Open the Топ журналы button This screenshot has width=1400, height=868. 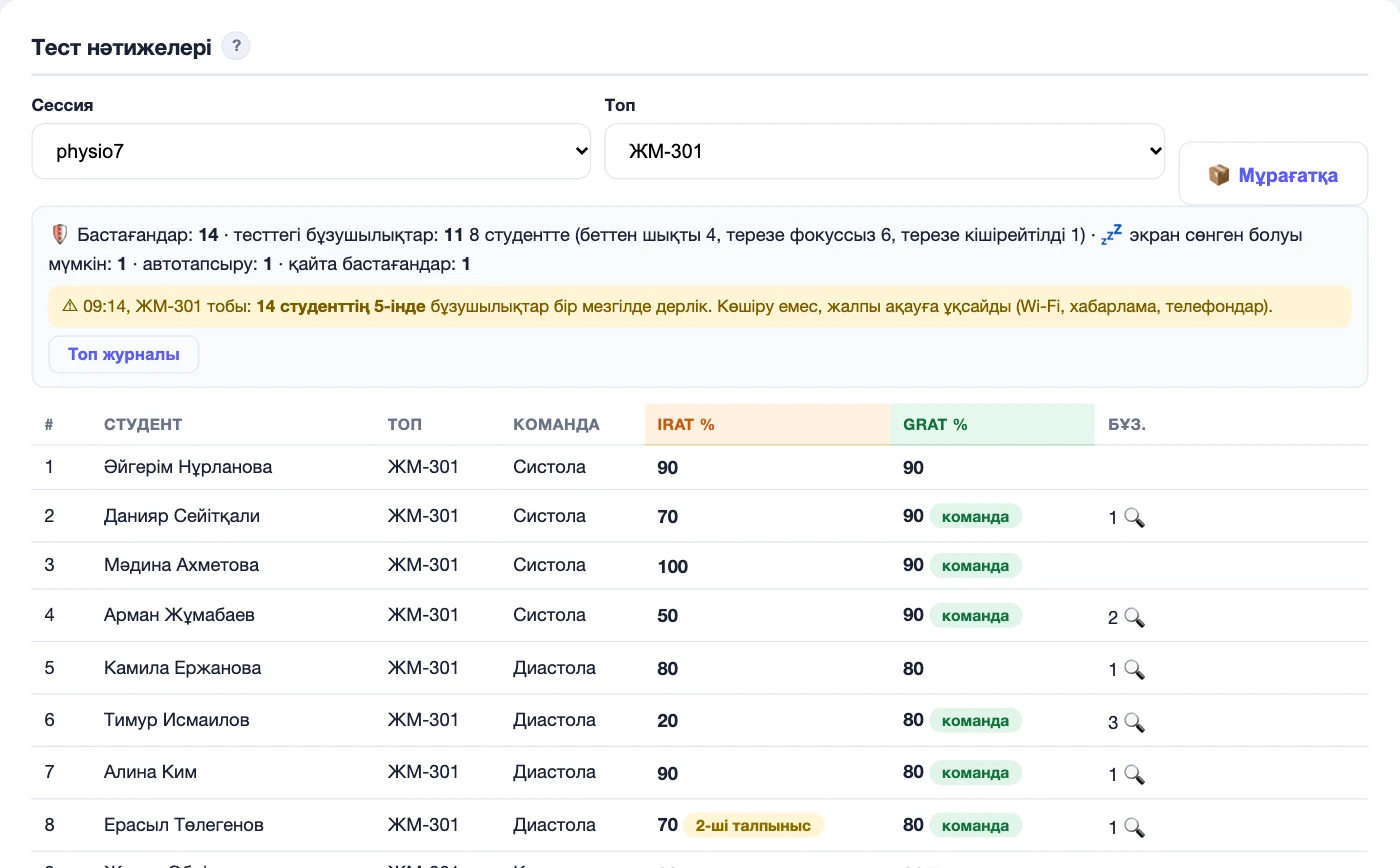click(124, 354)
